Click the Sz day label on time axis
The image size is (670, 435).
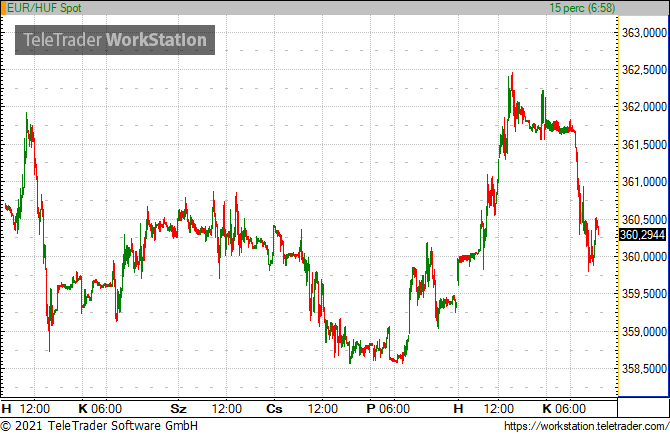point(179,409)
